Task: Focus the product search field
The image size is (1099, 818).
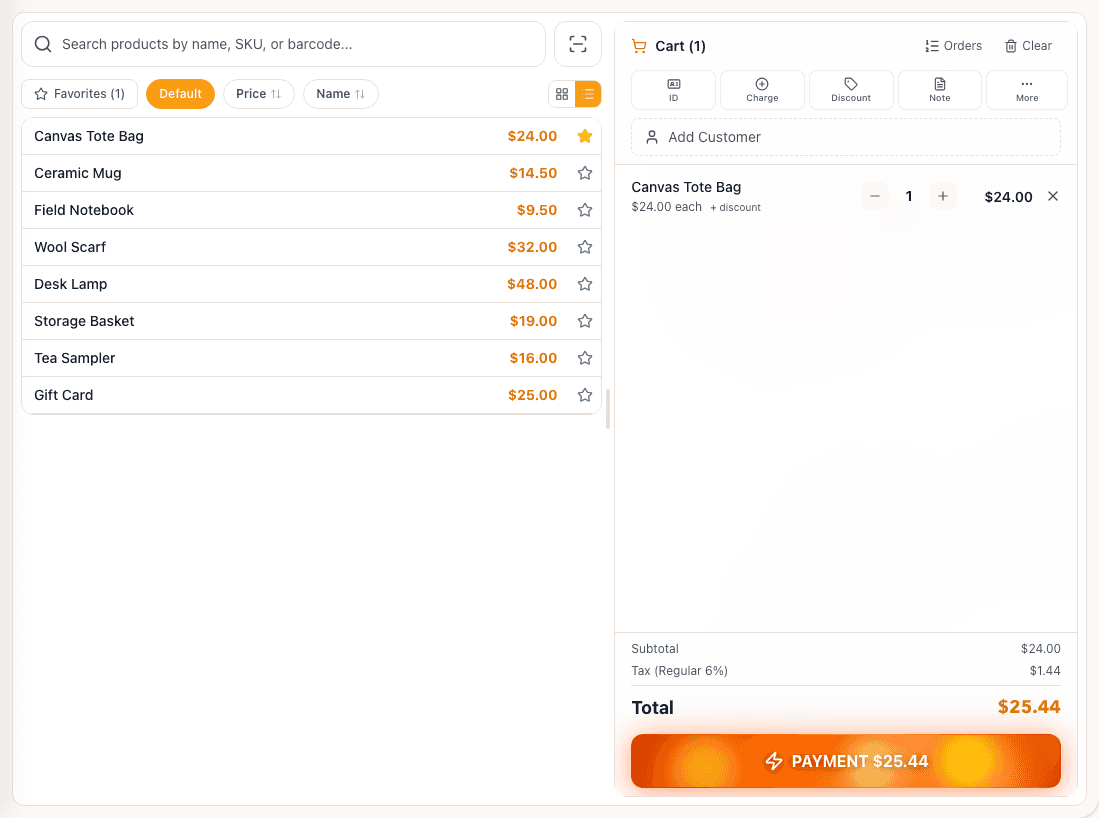Action: pos(283,44)
